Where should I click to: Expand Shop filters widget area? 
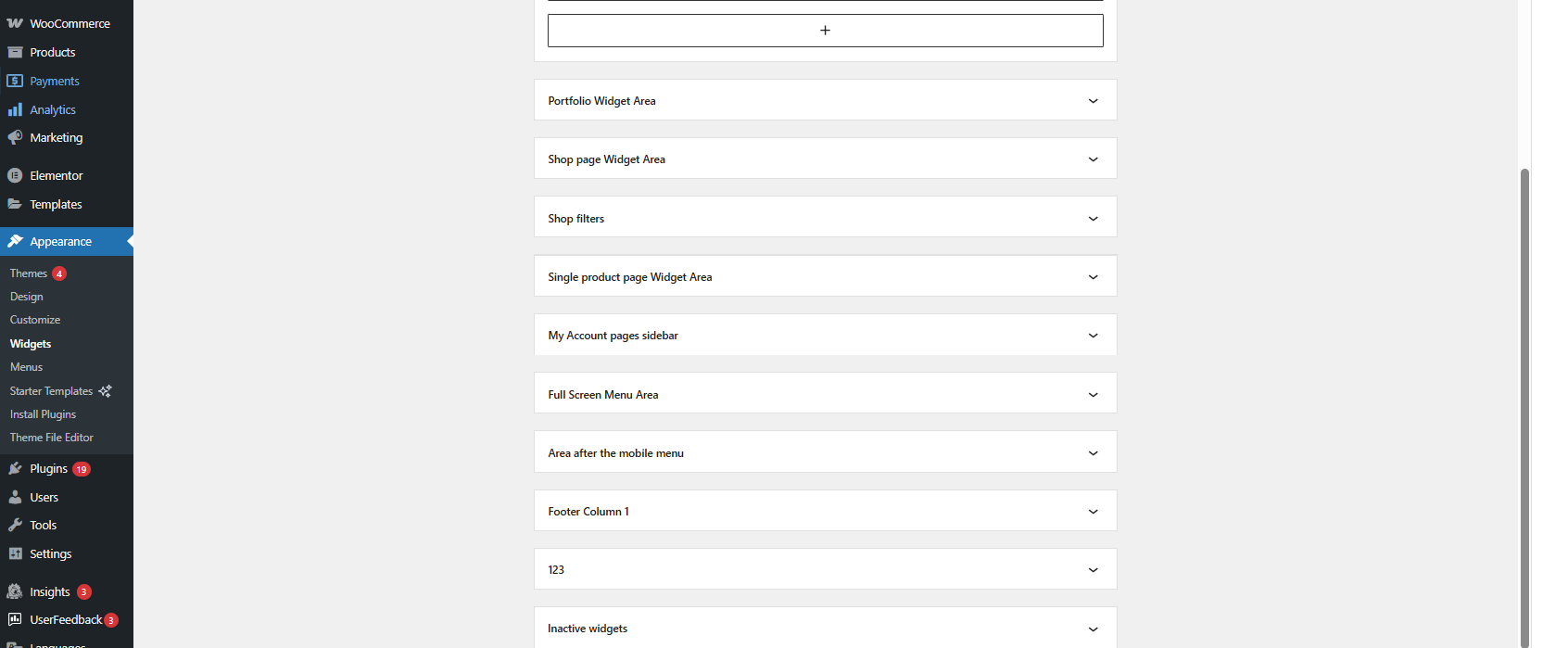point(1093,219)
